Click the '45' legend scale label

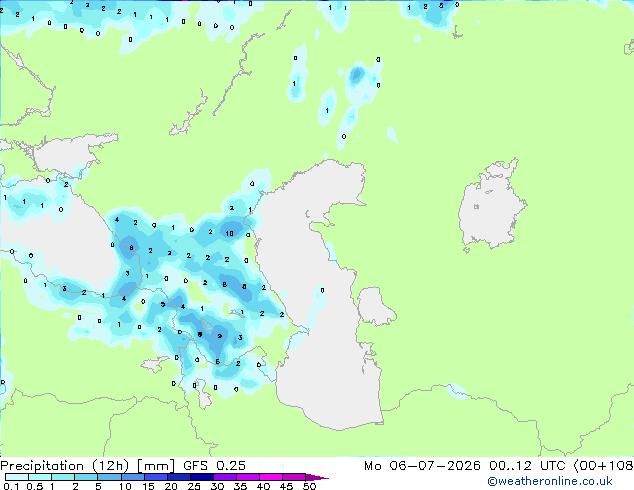(286, 486)
